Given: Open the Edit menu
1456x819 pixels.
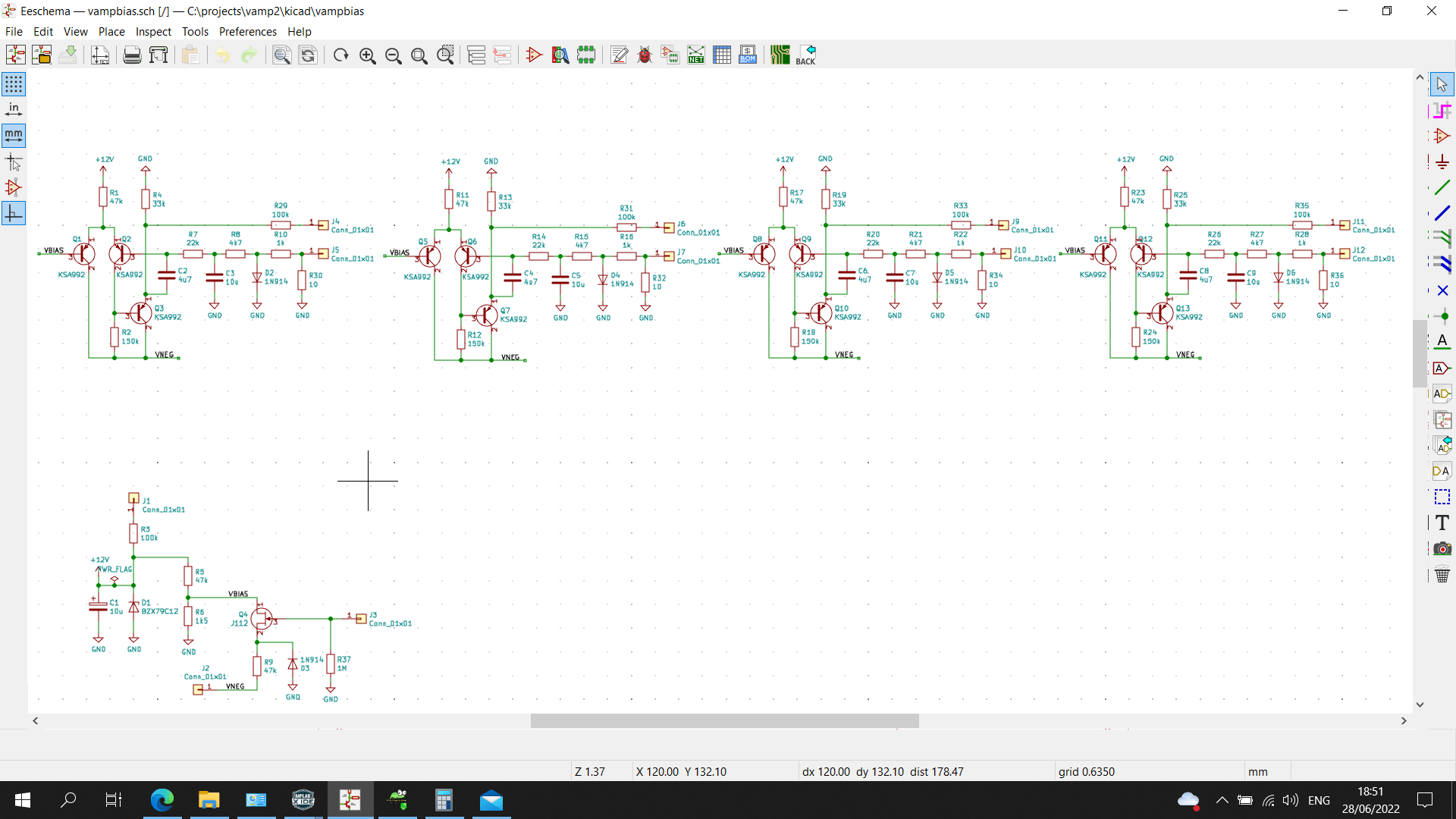Looking at the screenshot, I should click(x=43, y=32).
